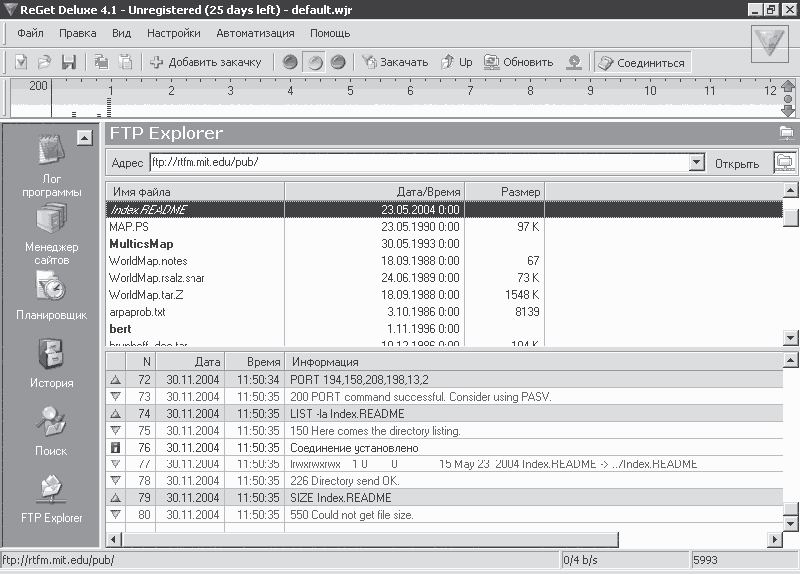Toggle the first speed mode round button
The width and height of the screenshot is (800, 574).
click(290, 62)
